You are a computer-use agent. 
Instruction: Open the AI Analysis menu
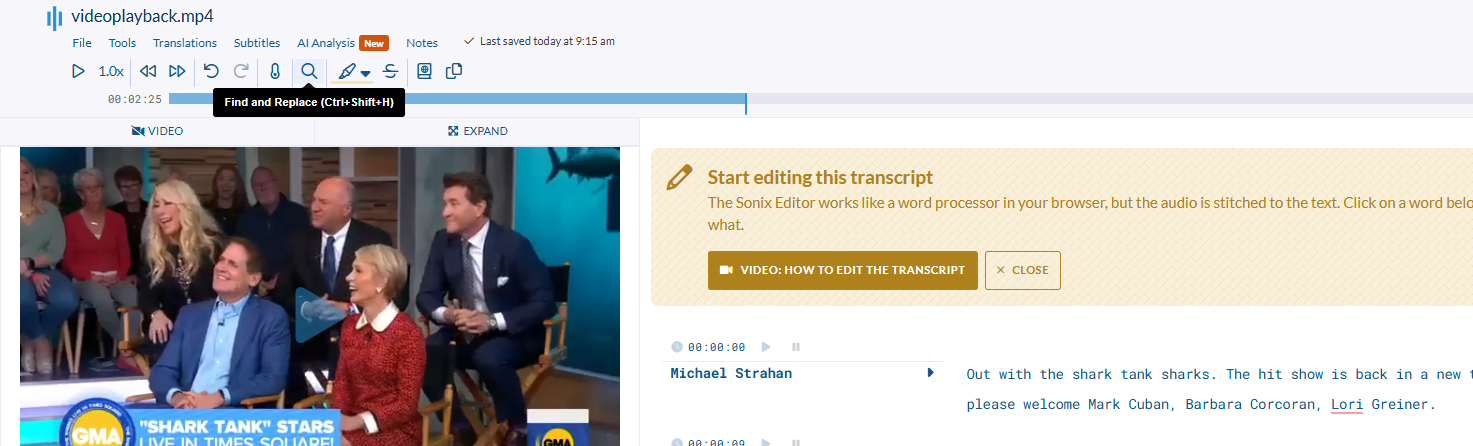pyautogui.click(x=326, y=43)
